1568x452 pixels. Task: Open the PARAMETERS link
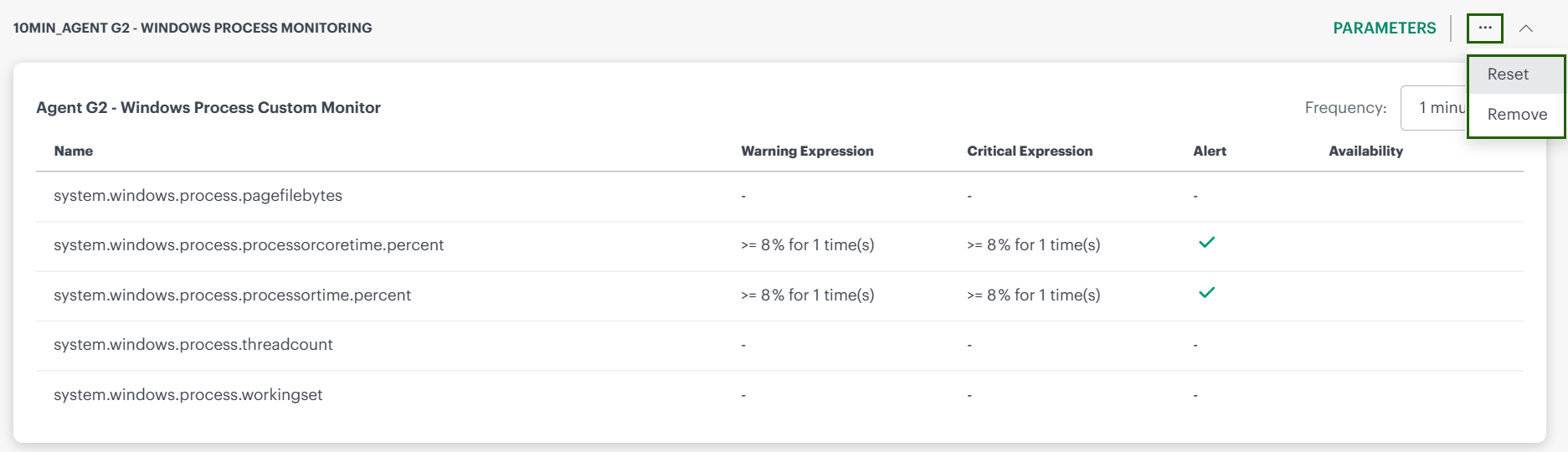pyautogui.click(x=1384, y=28)
